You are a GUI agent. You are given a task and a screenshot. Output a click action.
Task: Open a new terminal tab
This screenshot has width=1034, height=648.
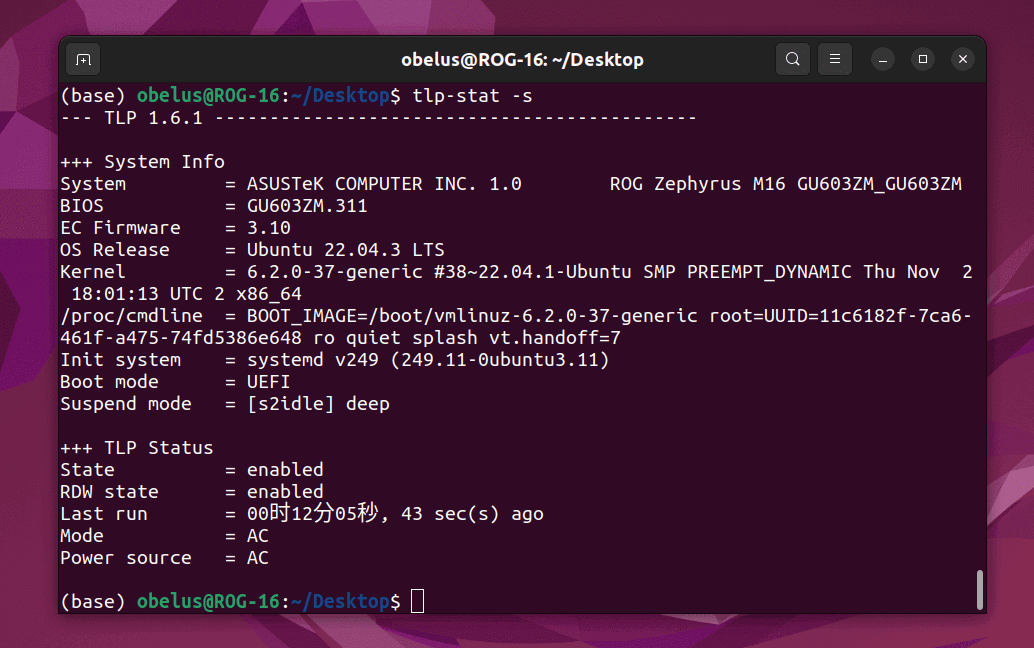point(83,60)
